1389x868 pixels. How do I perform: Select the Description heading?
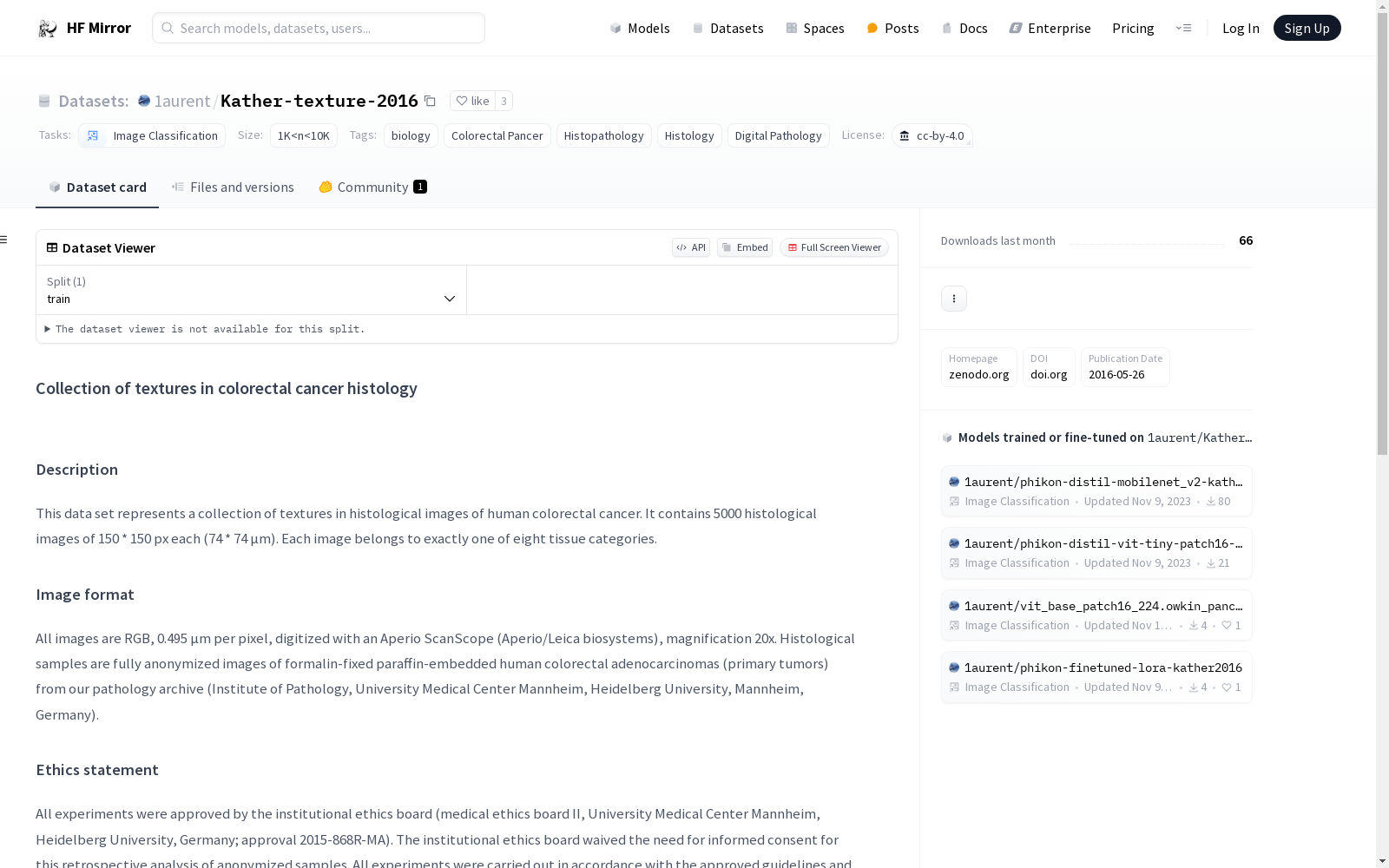[x=76, y=470]
